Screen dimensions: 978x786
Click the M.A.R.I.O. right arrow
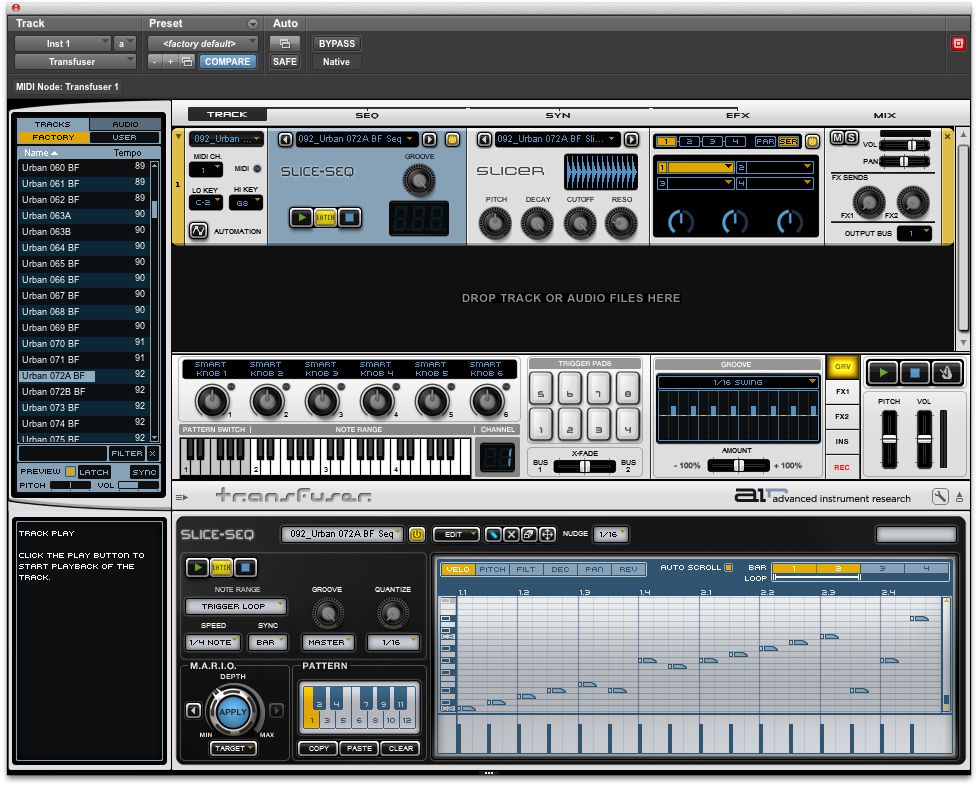coord(276,711)
